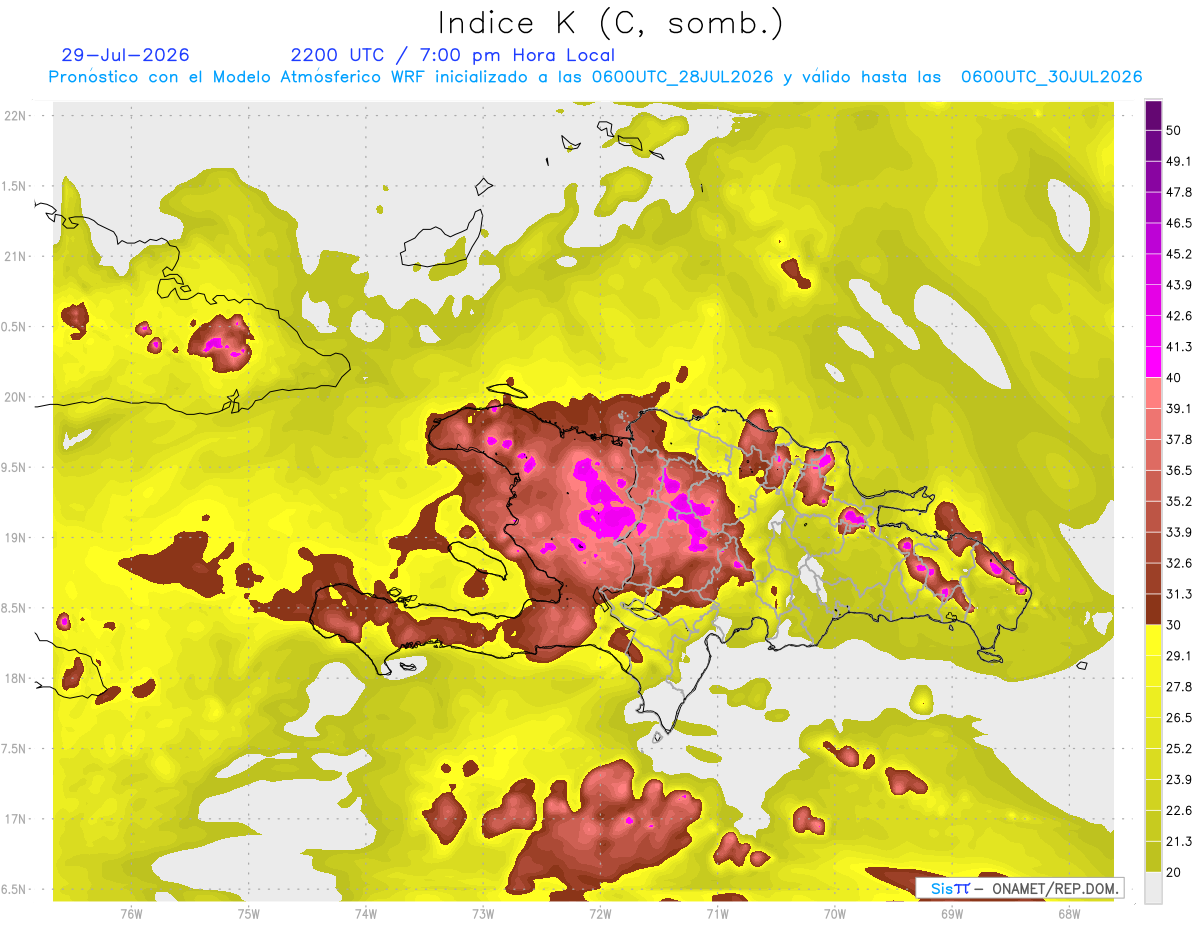Click the colorbar value label 49.1
The width and height of the screenshot is (1200, 927).
[x=1179, y=162]
